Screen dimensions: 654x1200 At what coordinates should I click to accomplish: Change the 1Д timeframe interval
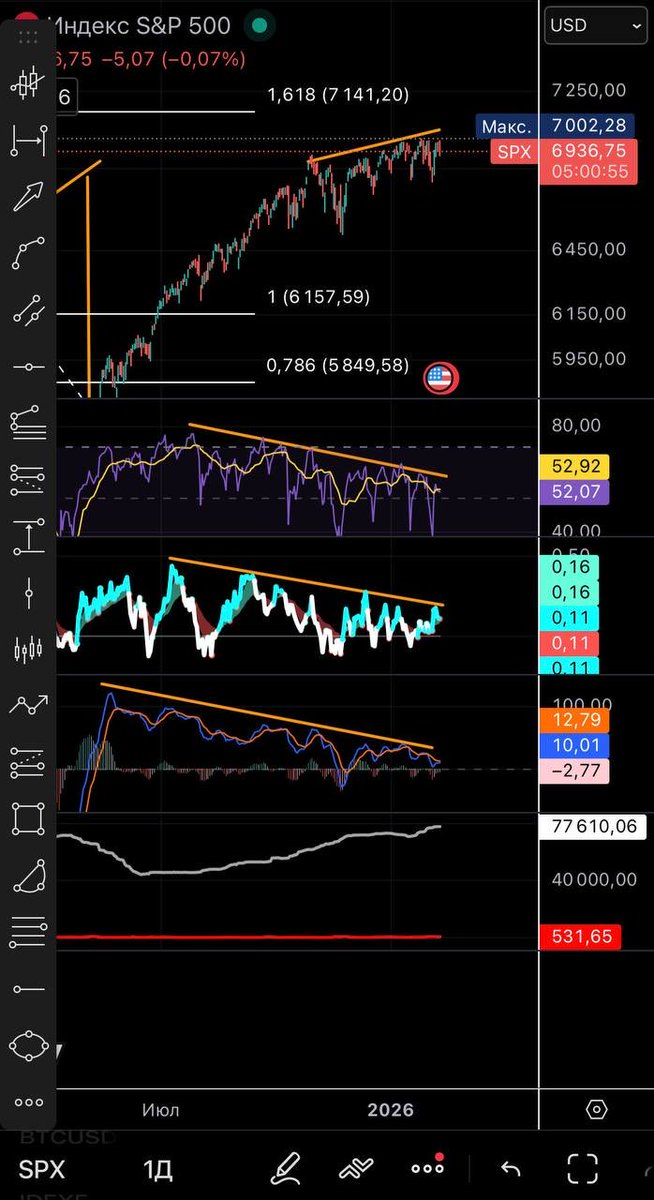(x=158, y=1169)
